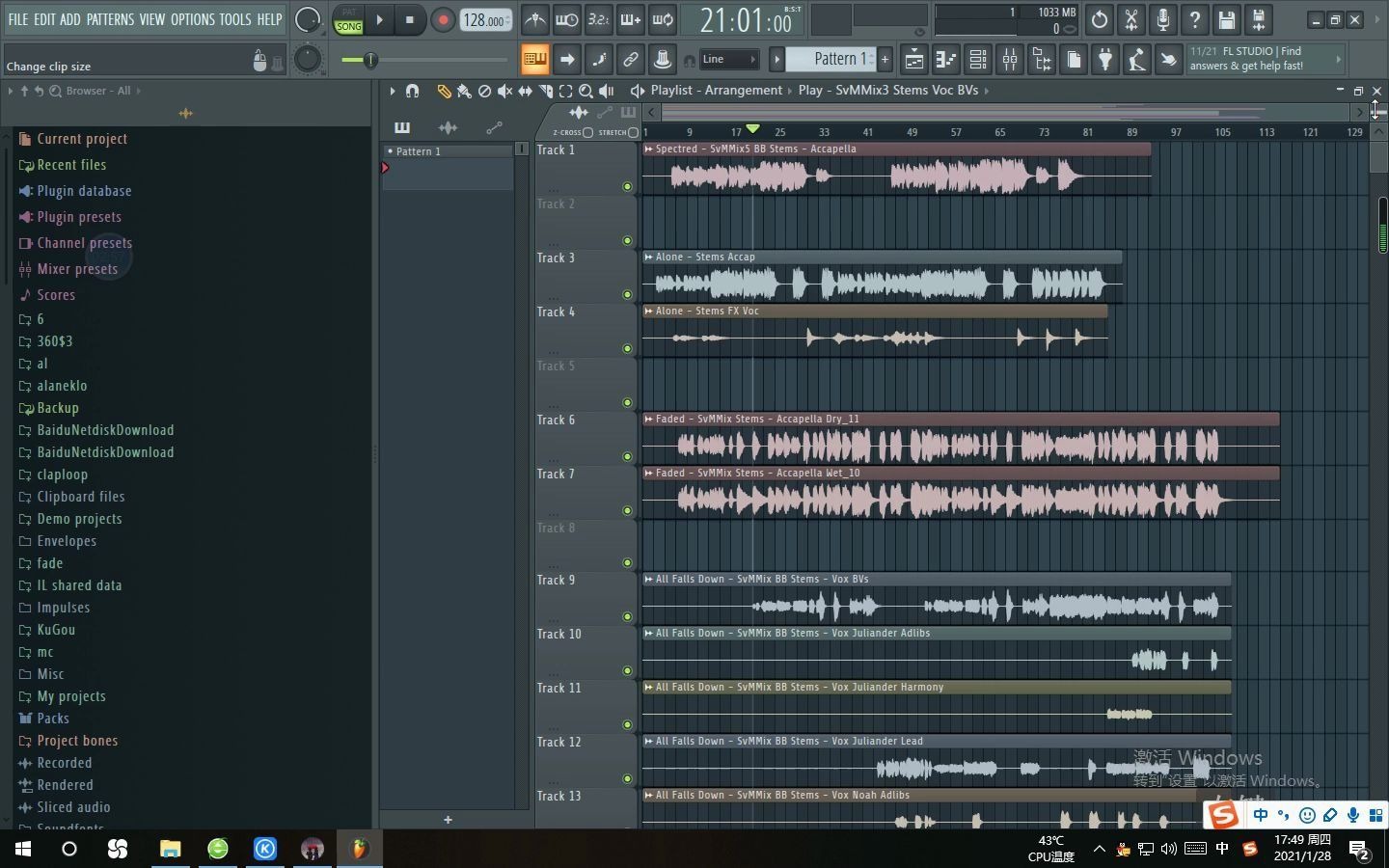Open the Mixer from main toolbar

(x=1010, y=60)
